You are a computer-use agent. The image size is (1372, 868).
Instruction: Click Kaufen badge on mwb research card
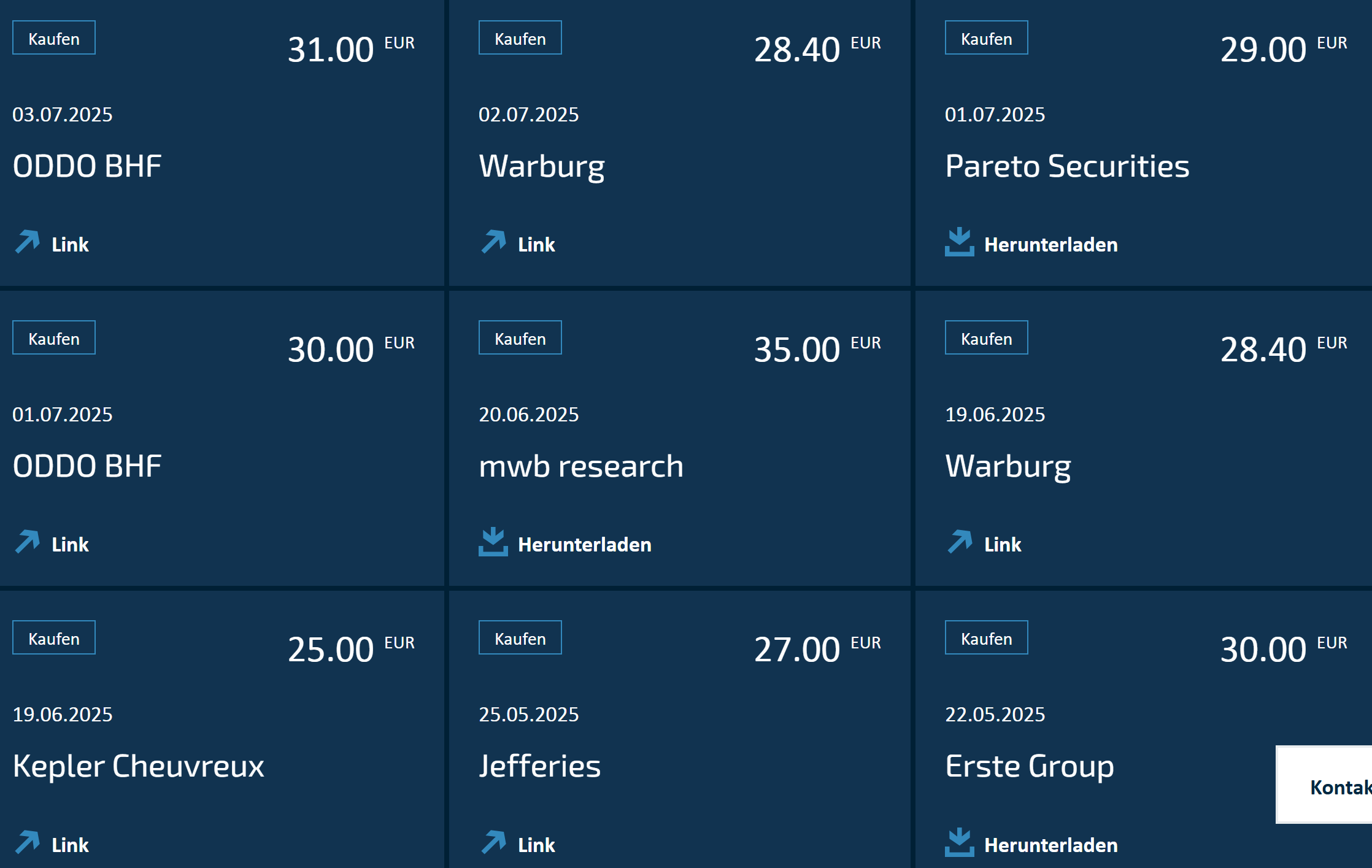point(520,338)
